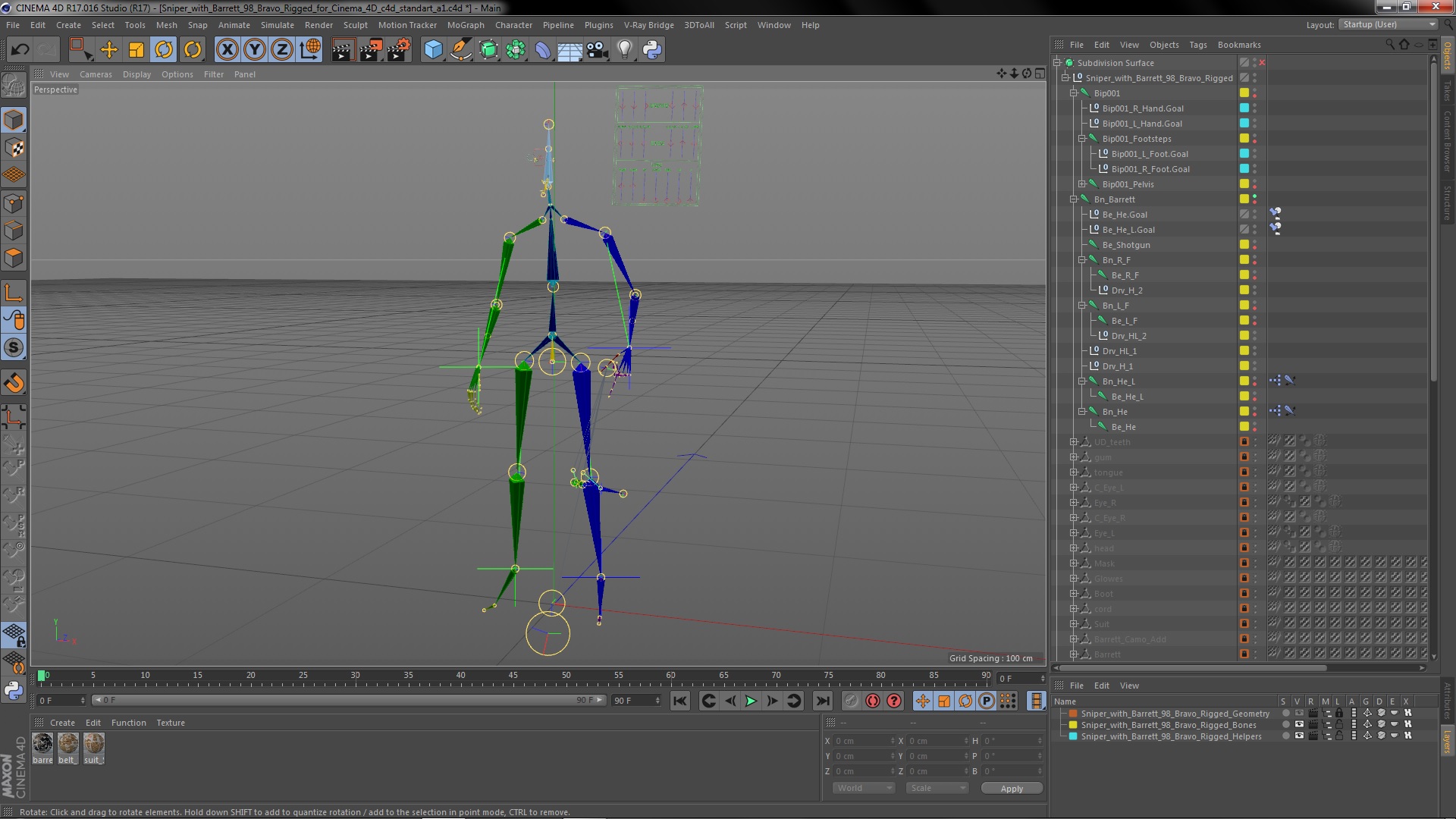Select the Rotate tool
Image resolution: width=1456 pixels, height=819 pixels.
coord(164,50)
